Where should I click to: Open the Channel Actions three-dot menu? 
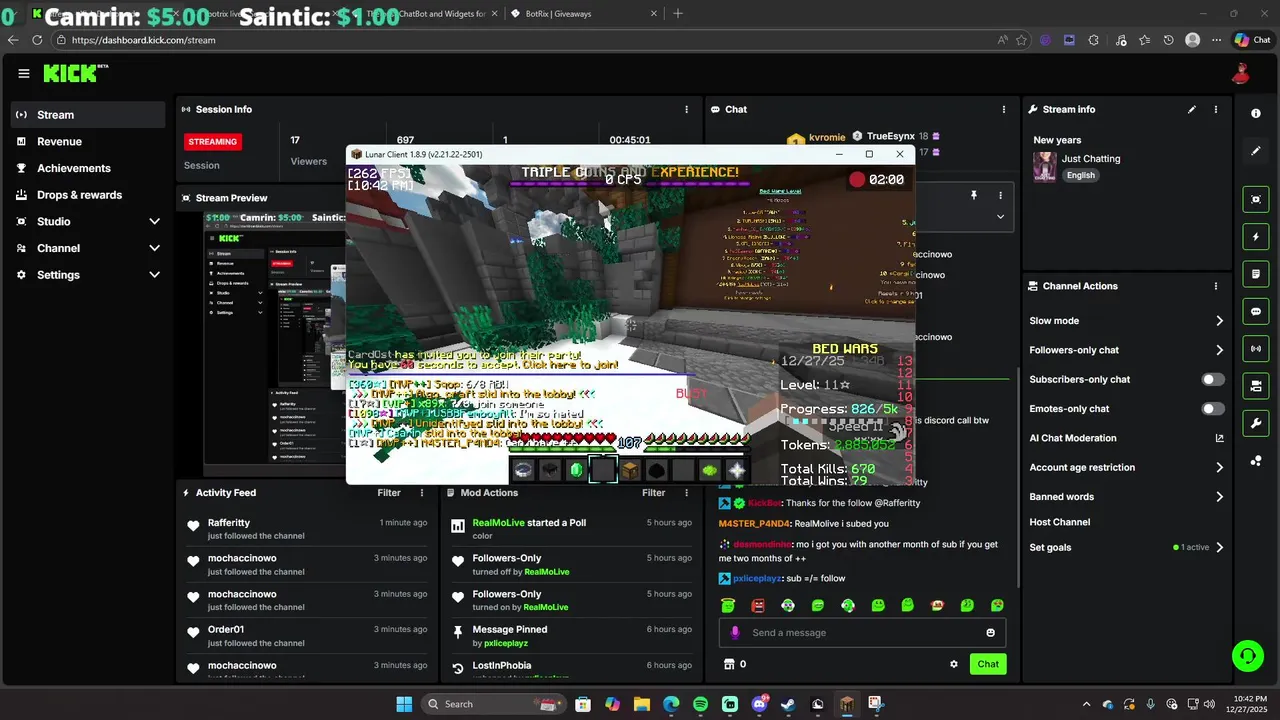[x=1216, y=286]
